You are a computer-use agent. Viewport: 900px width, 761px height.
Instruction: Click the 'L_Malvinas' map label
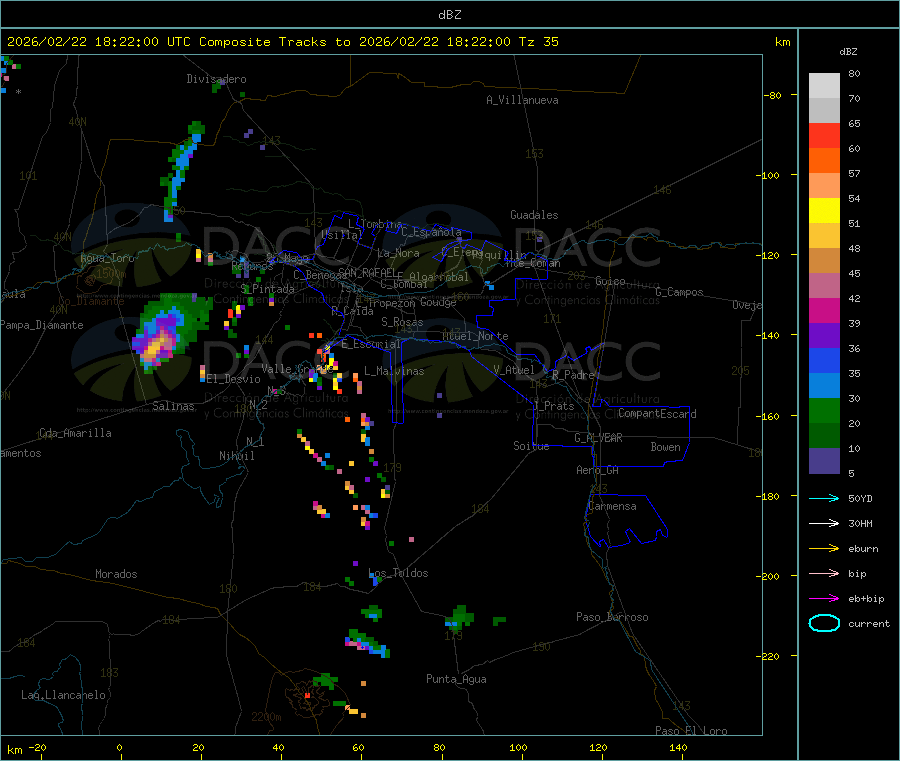pos(394,372)
